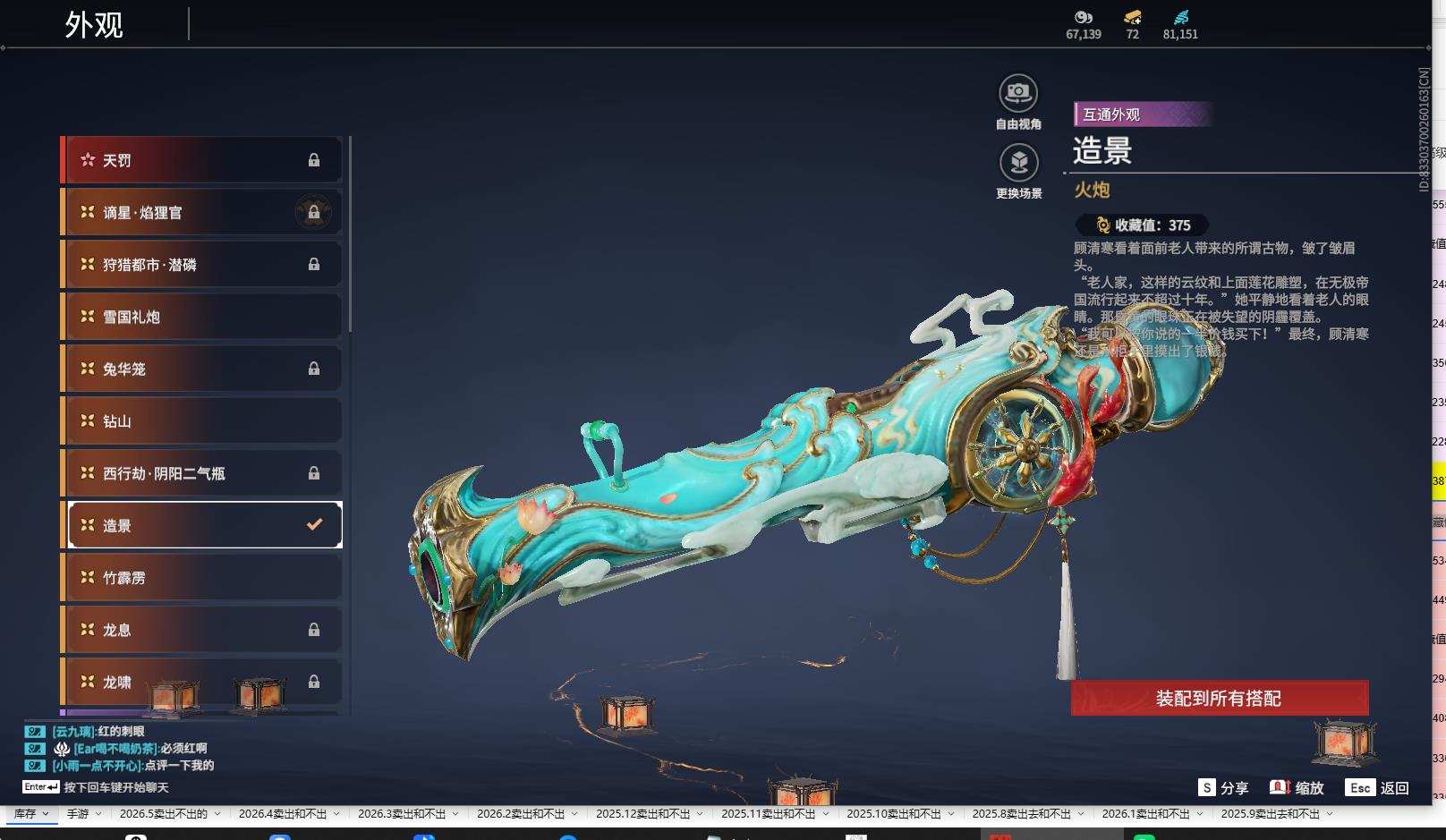Open dropdown arrow on 2025.10卖出和不出 tab
Viewport: 1446px width, 840px height.
coord(950,814)
